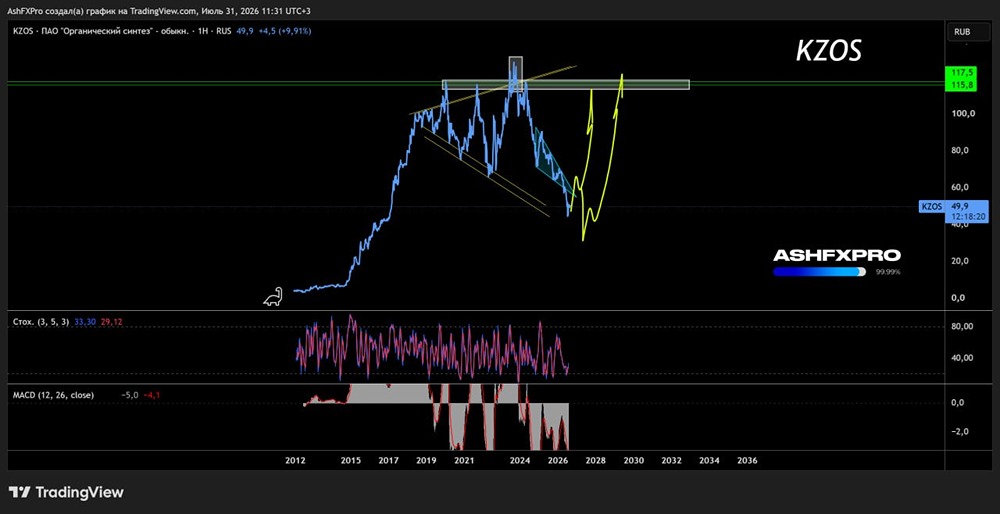
Task: Click the MACD (12, 26, close) indicator label
Action: 54,395
